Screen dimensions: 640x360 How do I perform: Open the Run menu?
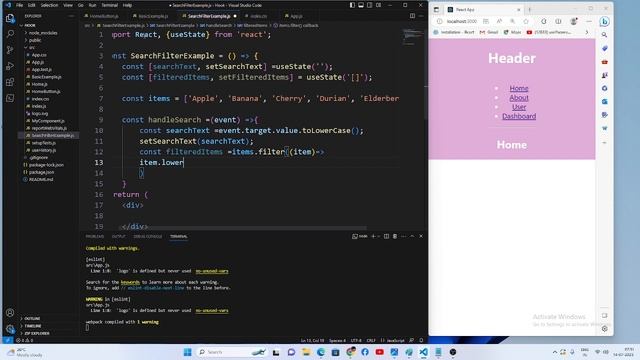point(92,5)
